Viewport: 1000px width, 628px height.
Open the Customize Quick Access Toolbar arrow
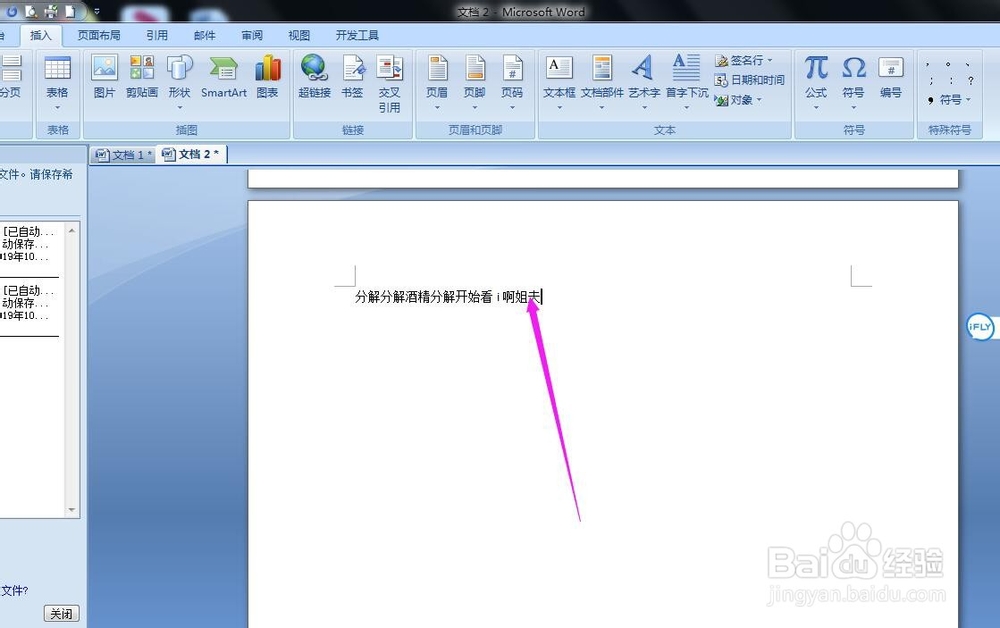click(x=97, y=11)
